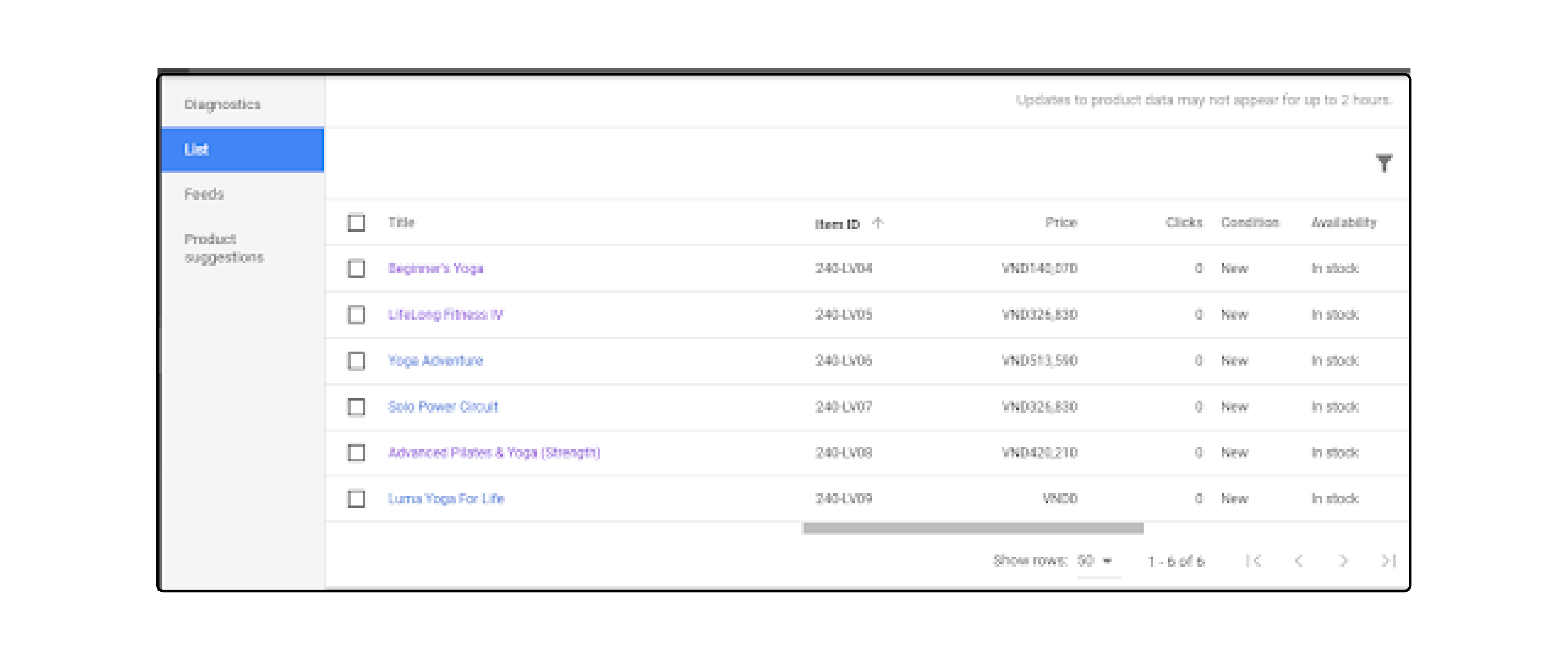Open the Beginner's Yoga product link

coord(435,268)
